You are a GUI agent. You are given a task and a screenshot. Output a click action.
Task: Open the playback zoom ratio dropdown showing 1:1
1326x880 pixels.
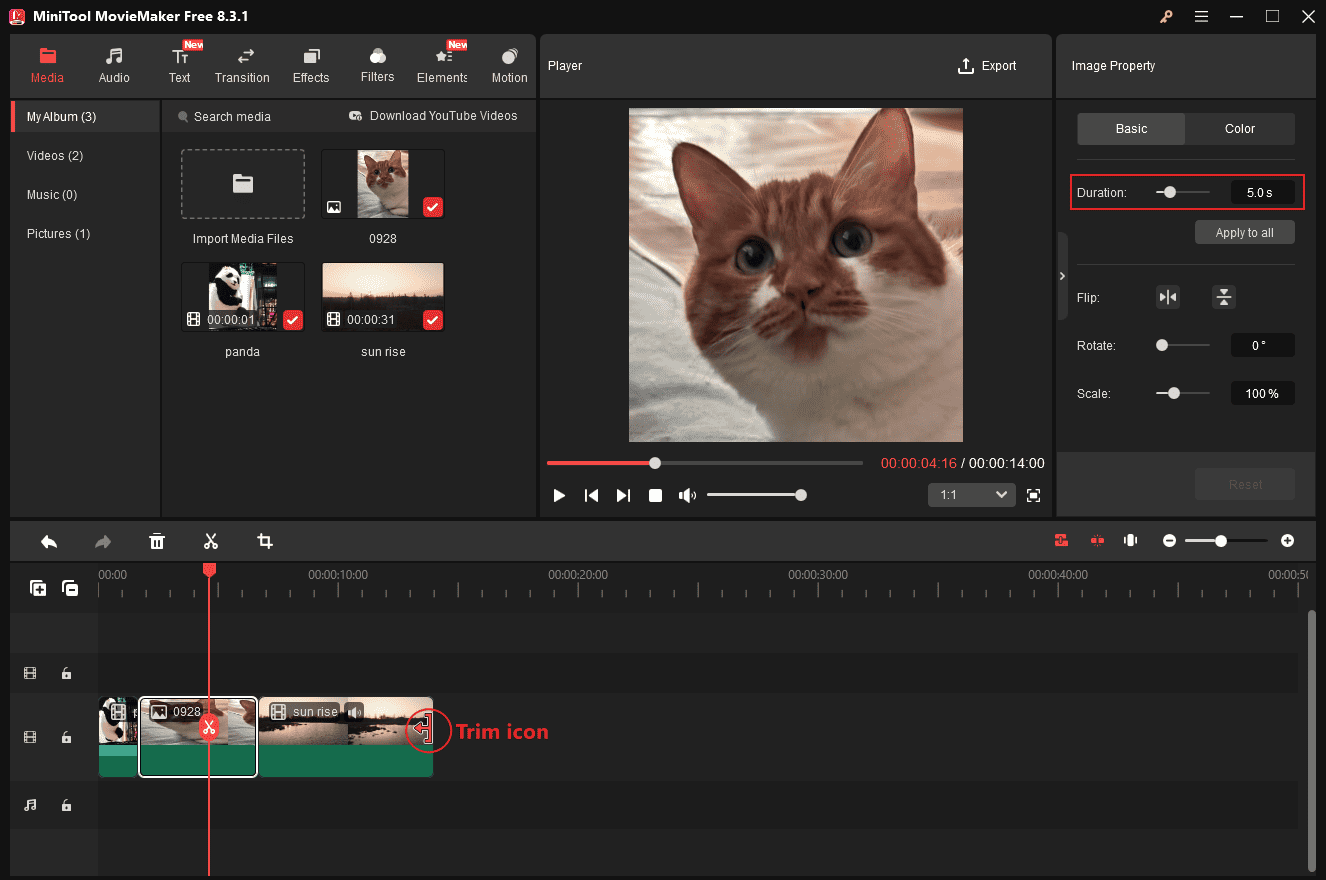pos(971,494)
